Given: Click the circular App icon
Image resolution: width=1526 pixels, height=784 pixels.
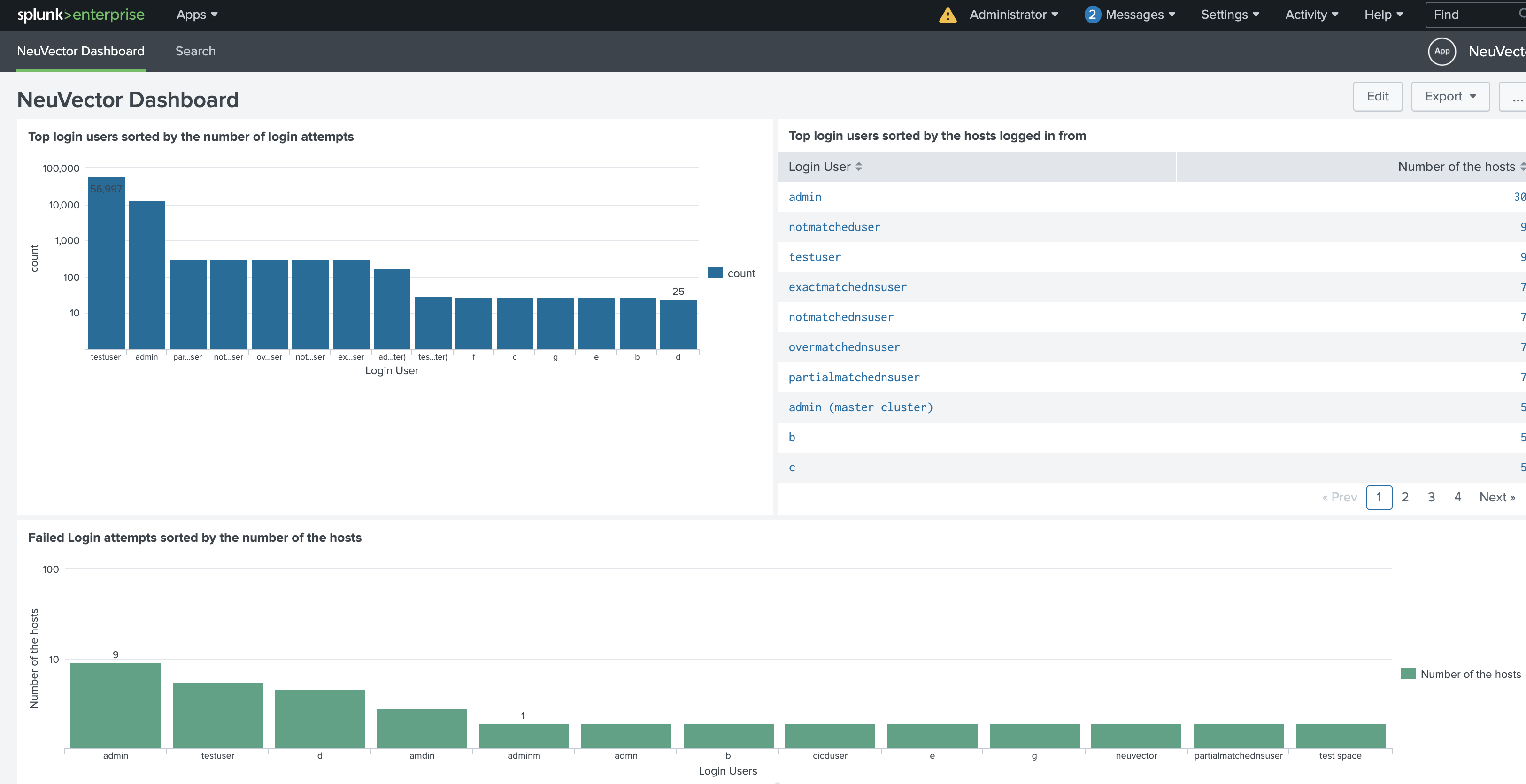Looking at the screenshot, I should tap(1442, 51).
